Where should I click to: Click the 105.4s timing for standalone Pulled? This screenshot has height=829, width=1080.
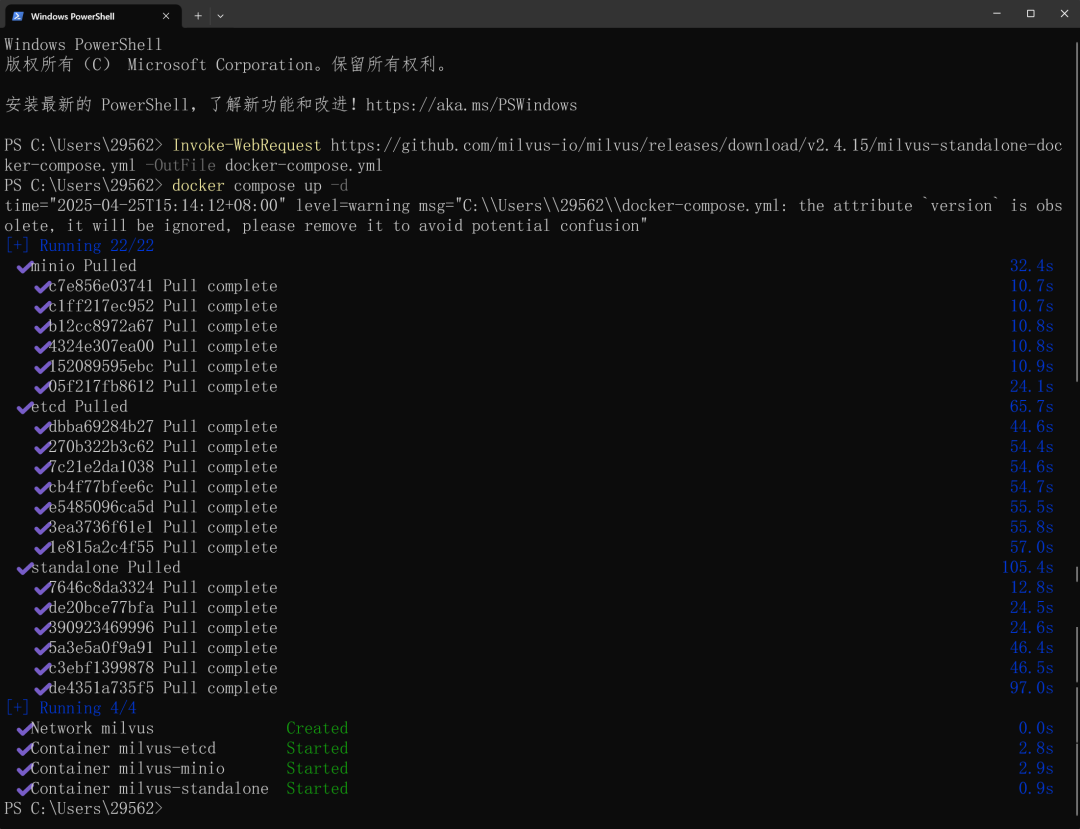1027,568
